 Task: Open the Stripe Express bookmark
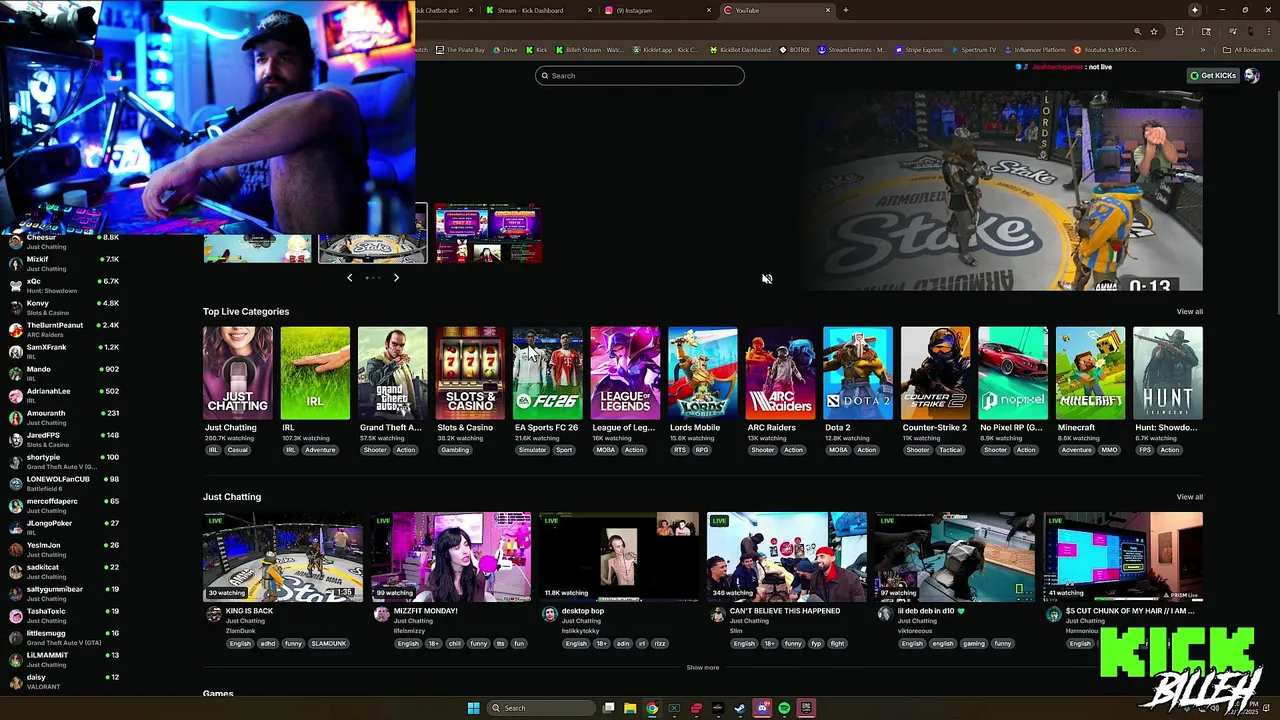pos(918,50)
